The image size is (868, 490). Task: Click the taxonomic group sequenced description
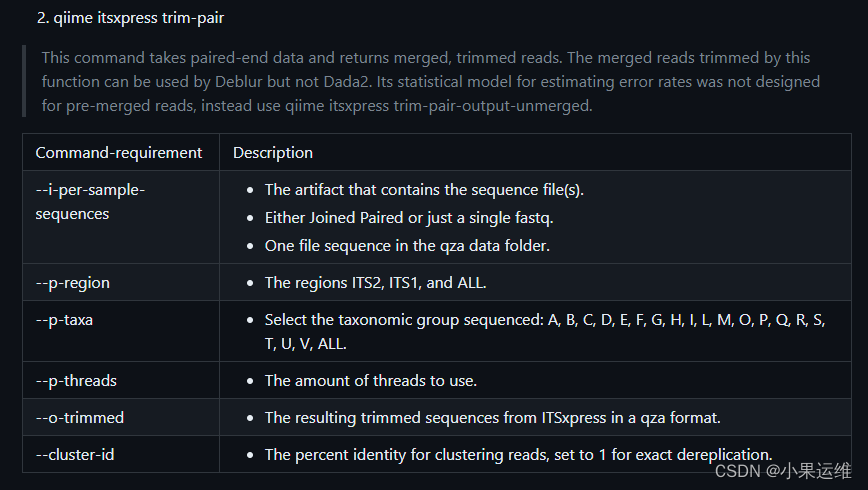coord(546,331)
